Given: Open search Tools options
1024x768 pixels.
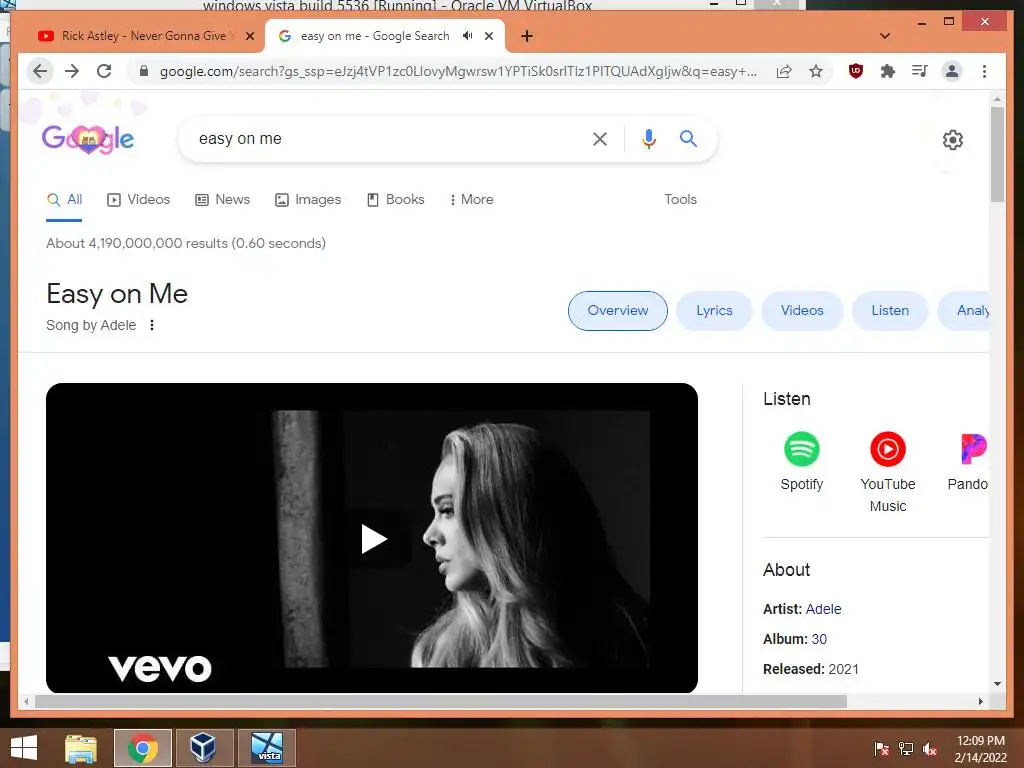Looking at the screenshot, I should (x=680, y=200).
